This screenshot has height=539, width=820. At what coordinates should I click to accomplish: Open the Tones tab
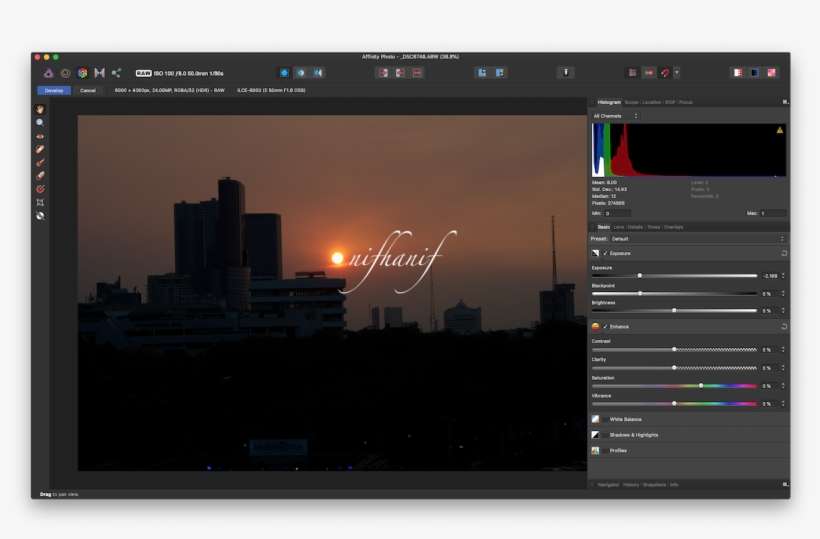pyautogui.click(x=654, y=227)
